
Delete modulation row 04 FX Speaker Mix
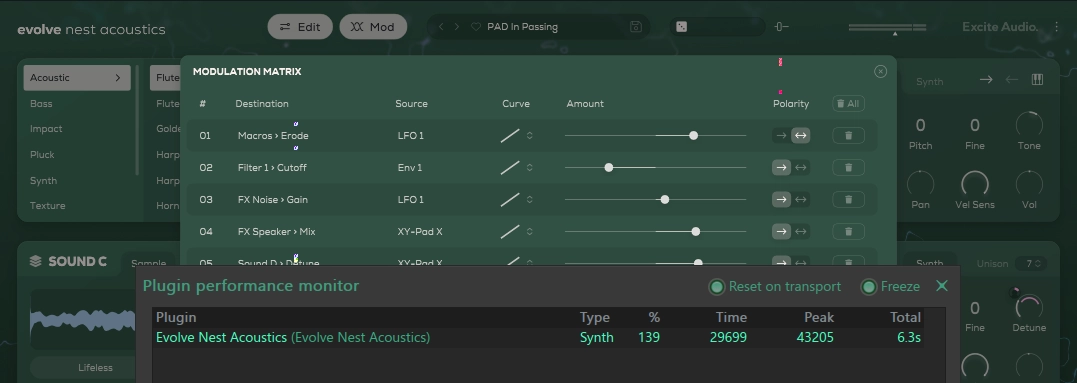click(848, 231)
